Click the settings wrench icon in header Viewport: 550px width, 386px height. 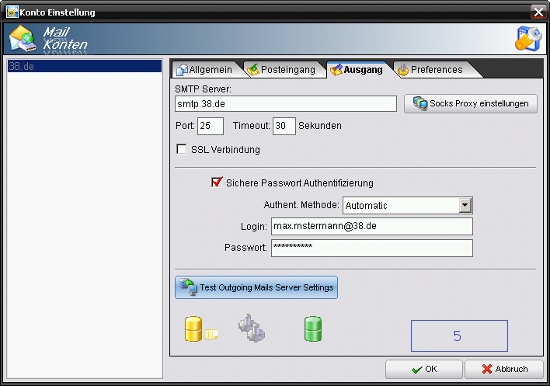click(528, 39)
